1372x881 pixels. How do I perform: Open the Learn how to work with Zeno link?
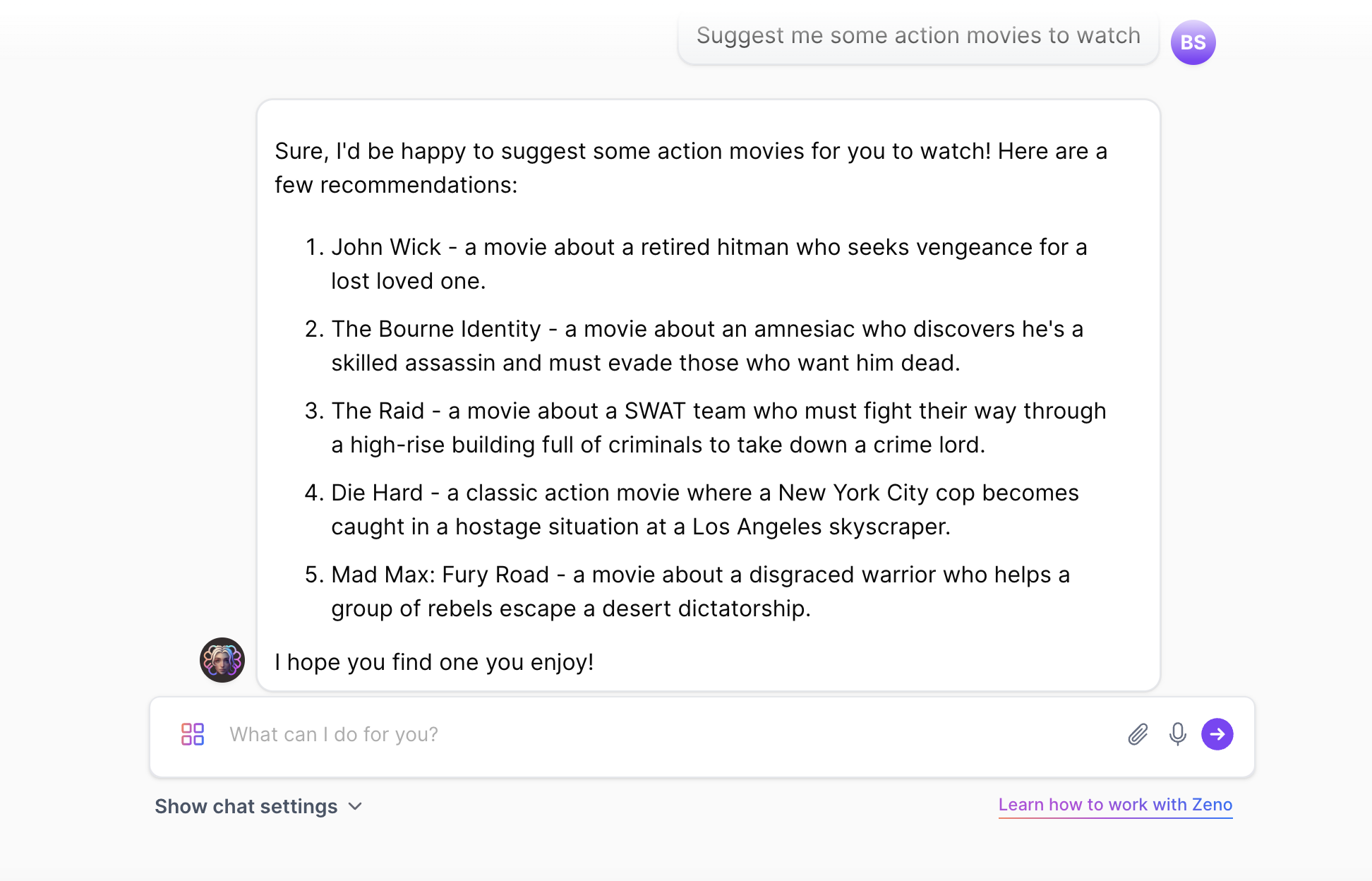(x=1116, y=805)
